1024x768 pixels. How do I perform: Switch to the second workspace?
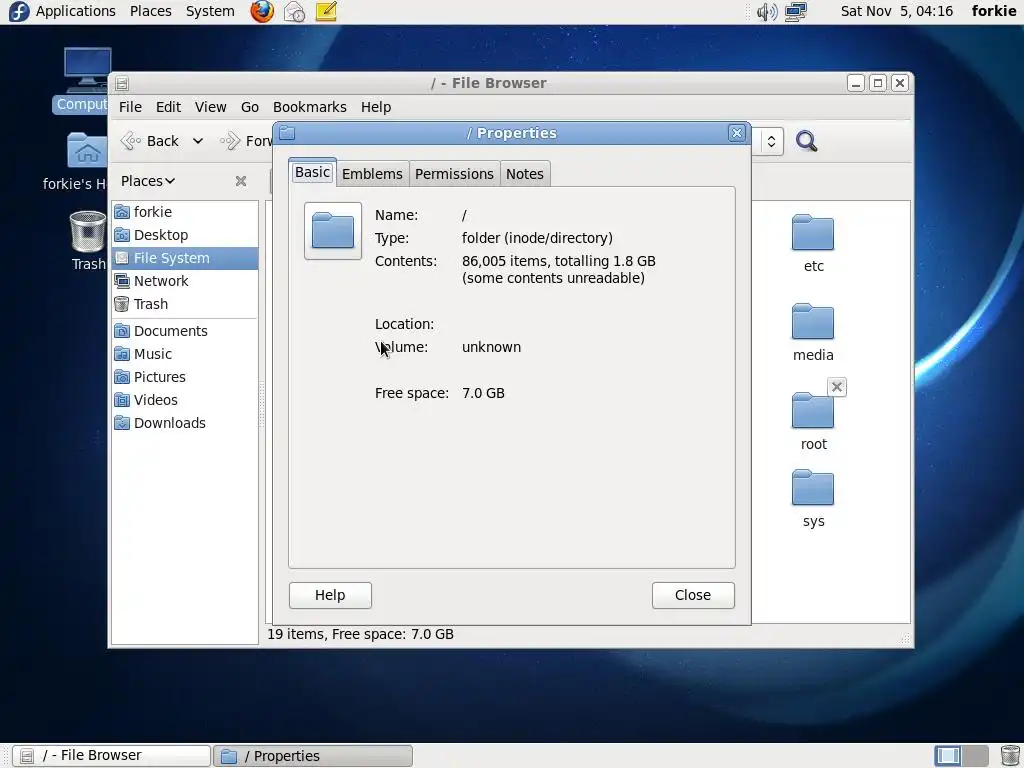[975, 756]
